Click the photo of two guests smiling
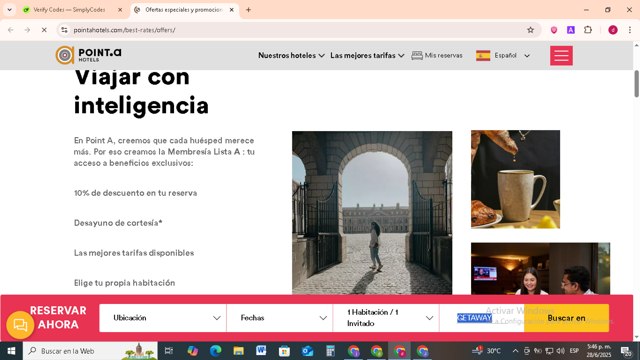The height and width of the screenshot is (360, 640). click(x=540, y=269)
